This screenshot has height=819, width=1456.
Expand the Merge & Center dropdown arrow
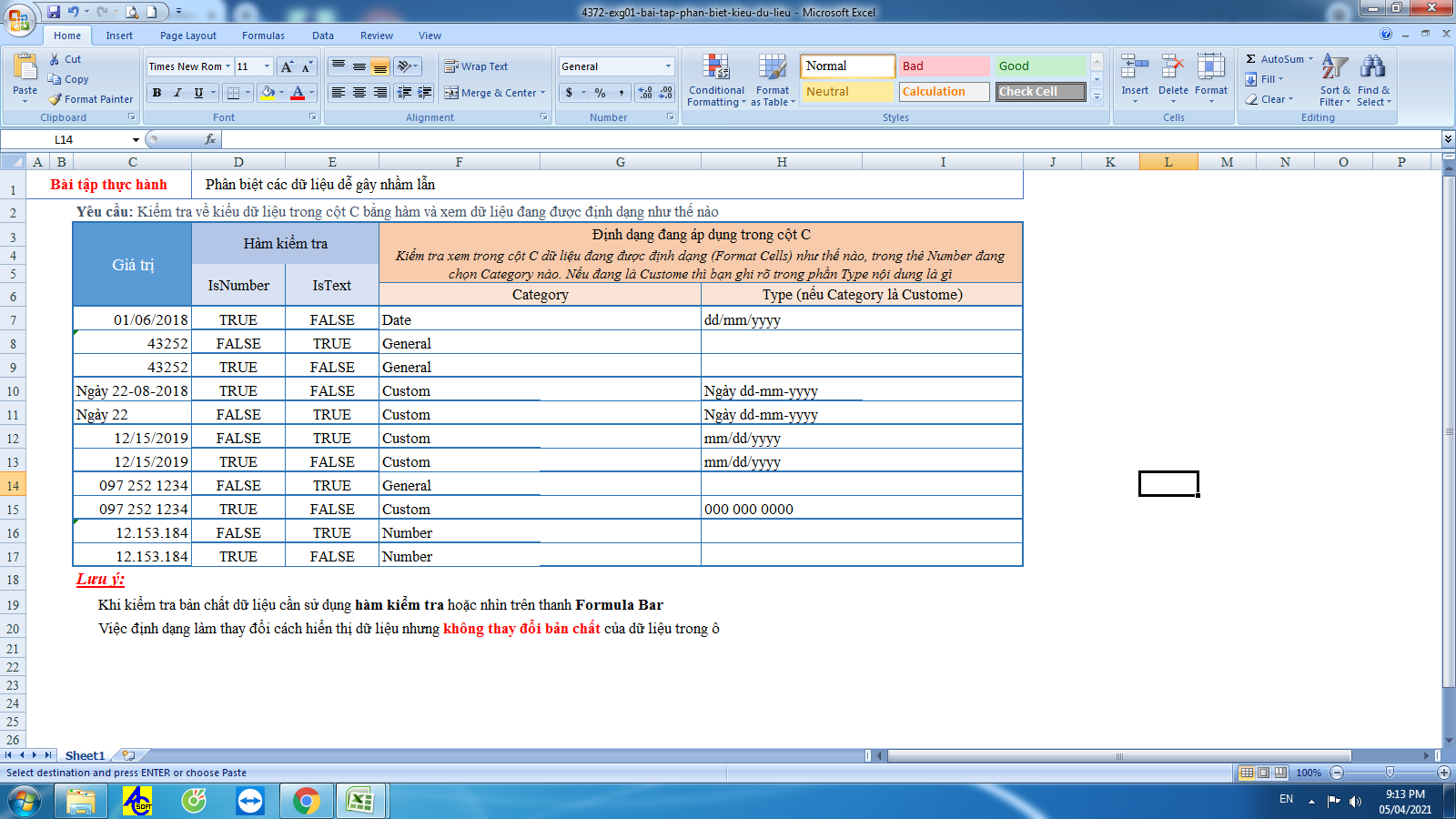(x=543, y=93)
